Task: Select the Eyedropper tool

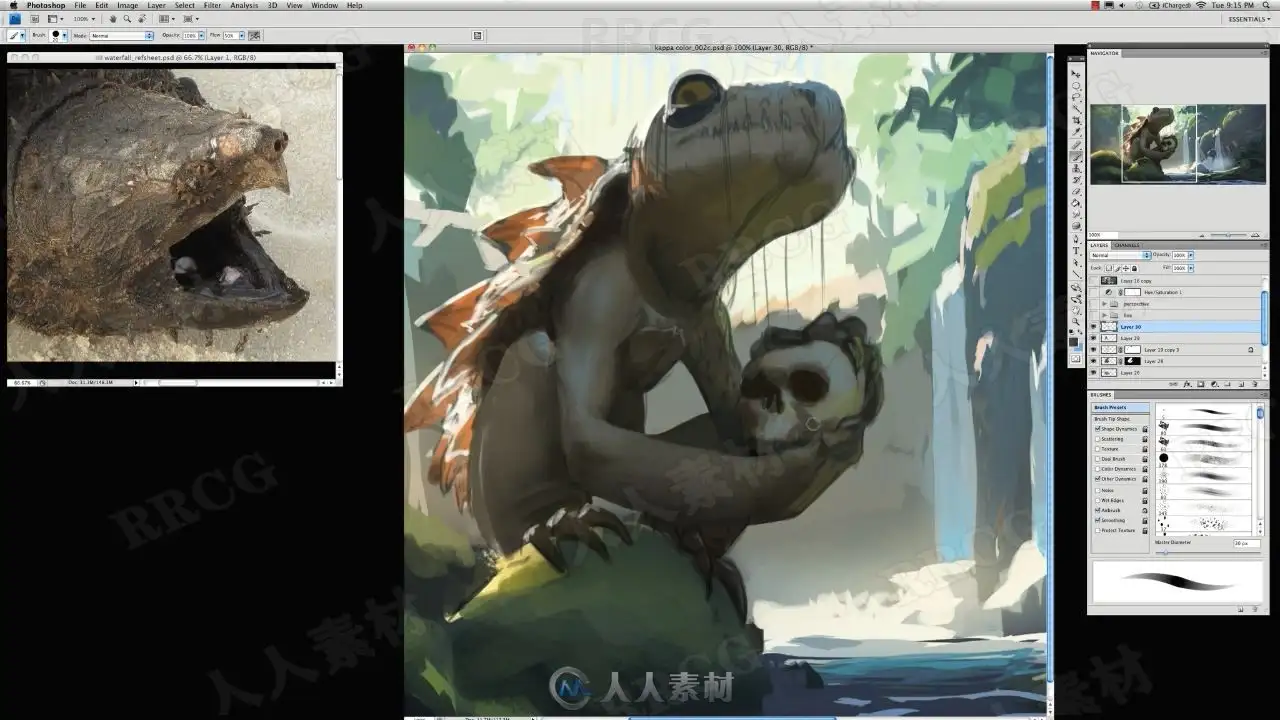Action: coord(1076,132)
